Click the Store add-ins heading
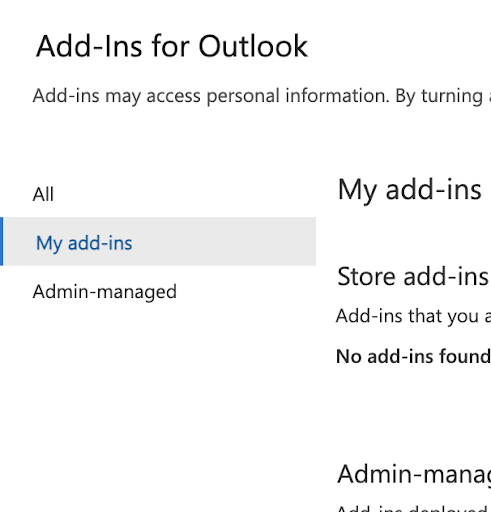The height and width of the screenshot is (512, 491). click(413, 276)
